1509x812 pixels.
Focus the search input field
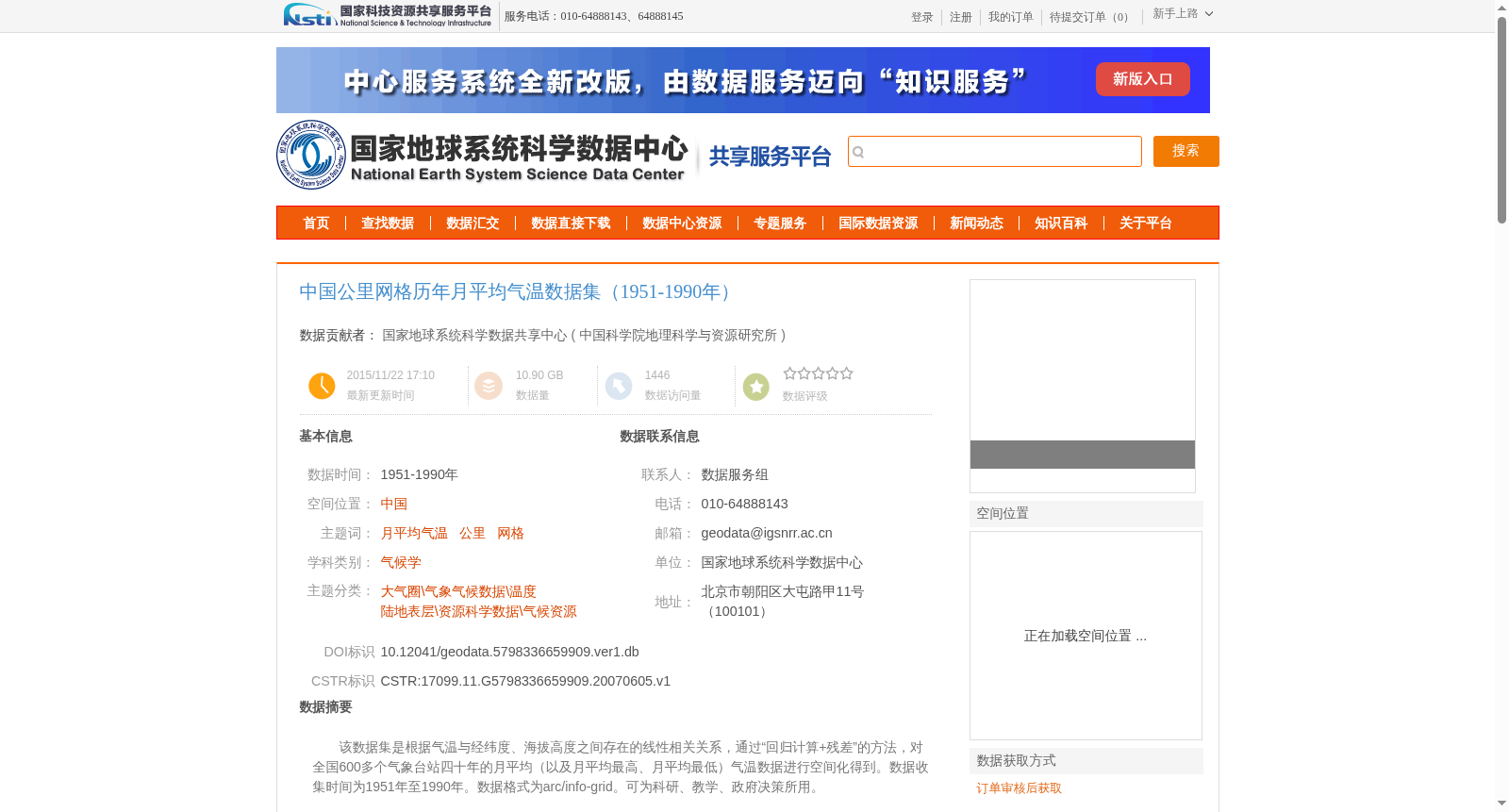pyautogui.click(x=995, y=151)
